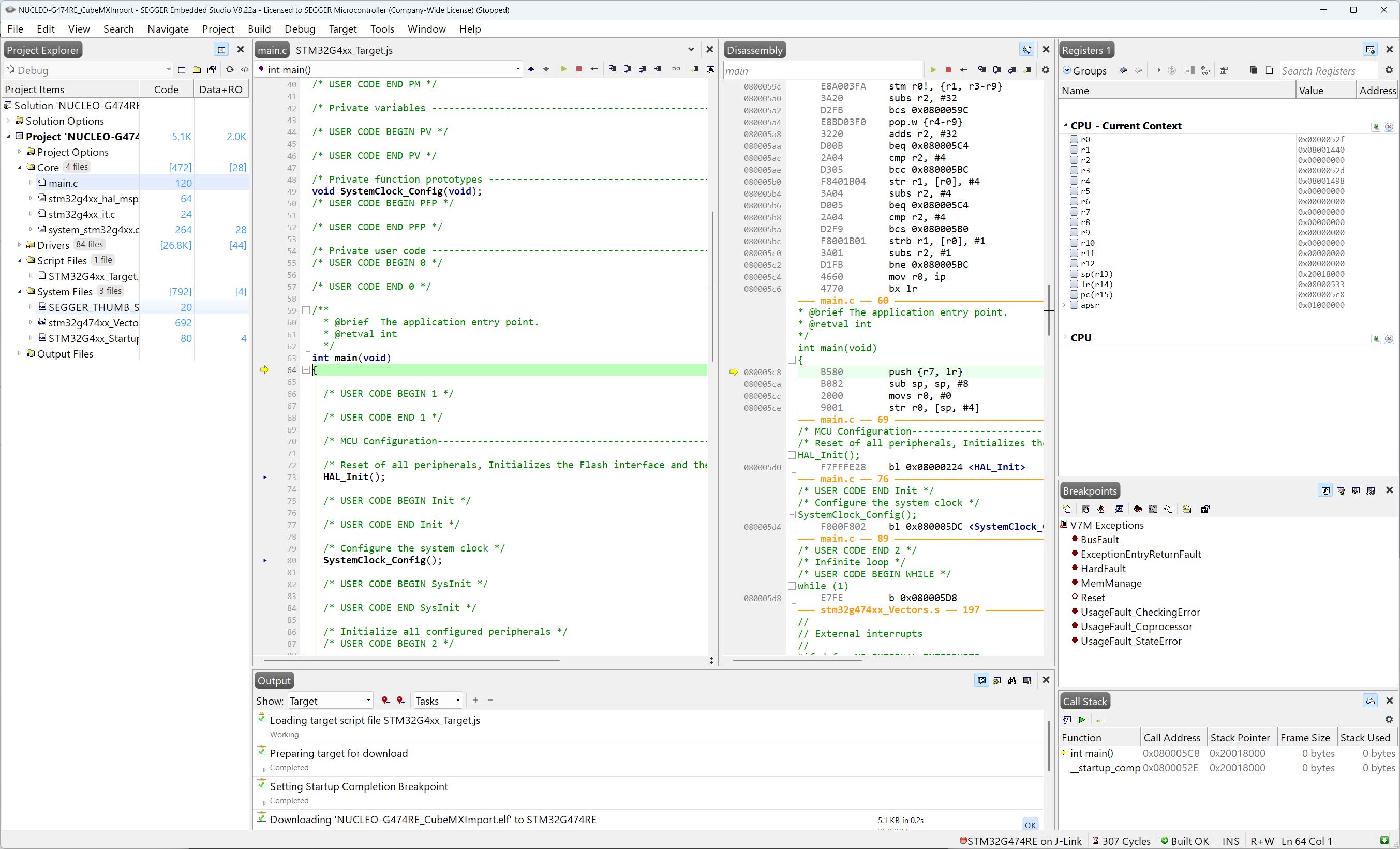Click Call Stack green arrow icon

[1082, 720]
